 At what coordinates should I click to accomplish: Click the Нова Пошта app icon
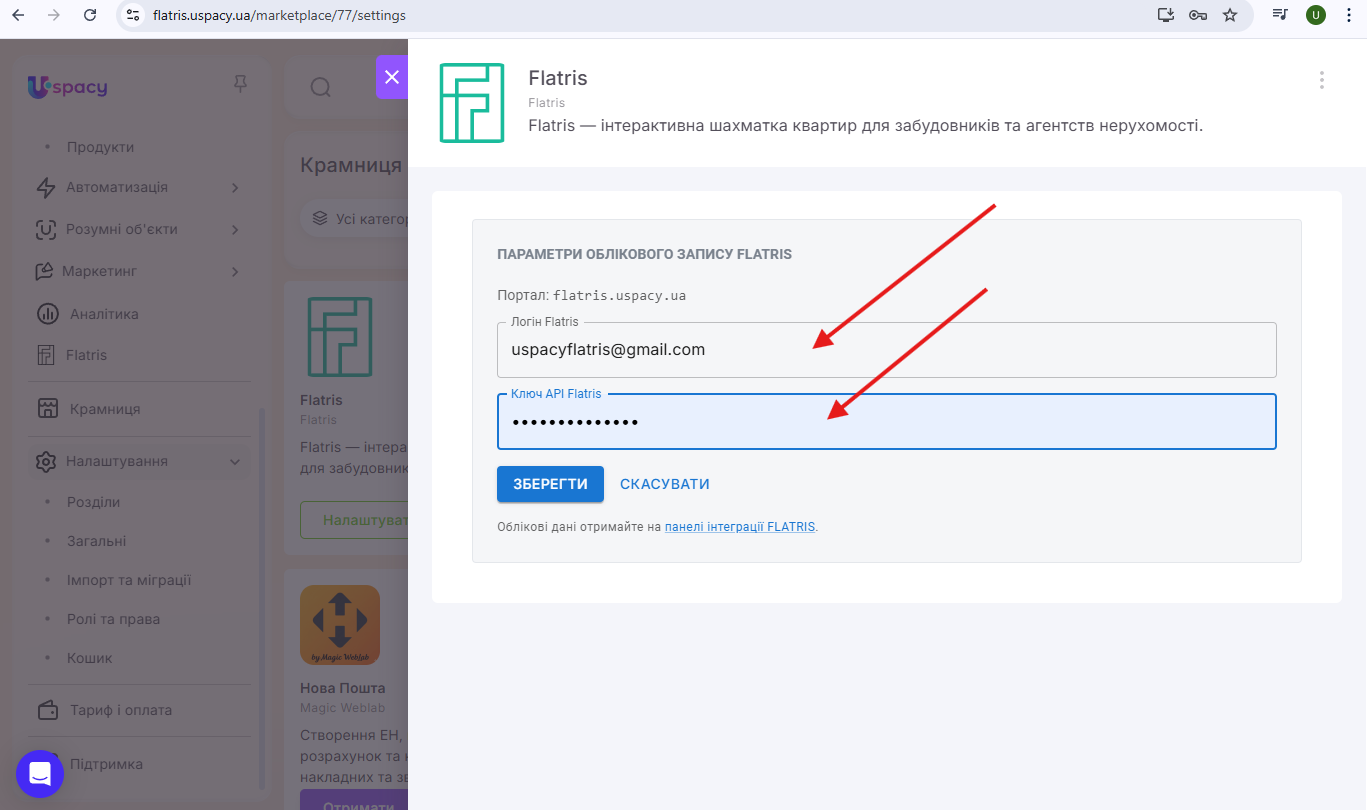point(340,625)
